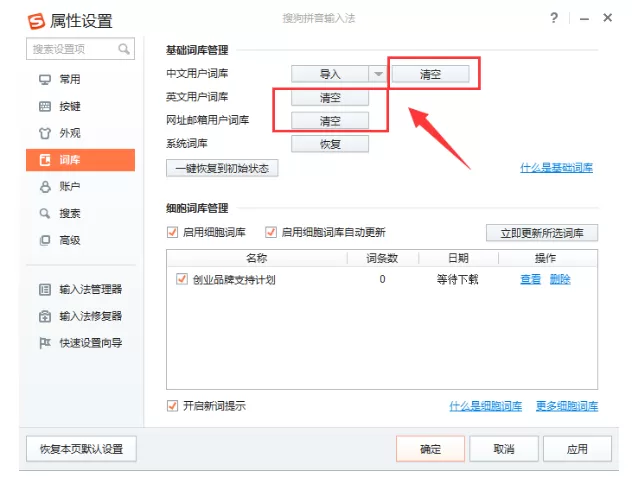The width and height of the screenshot is (632, 477).
Task: Click the keyboard icon beside 按键
Action: pyautogui.click(x=45, y=106)
